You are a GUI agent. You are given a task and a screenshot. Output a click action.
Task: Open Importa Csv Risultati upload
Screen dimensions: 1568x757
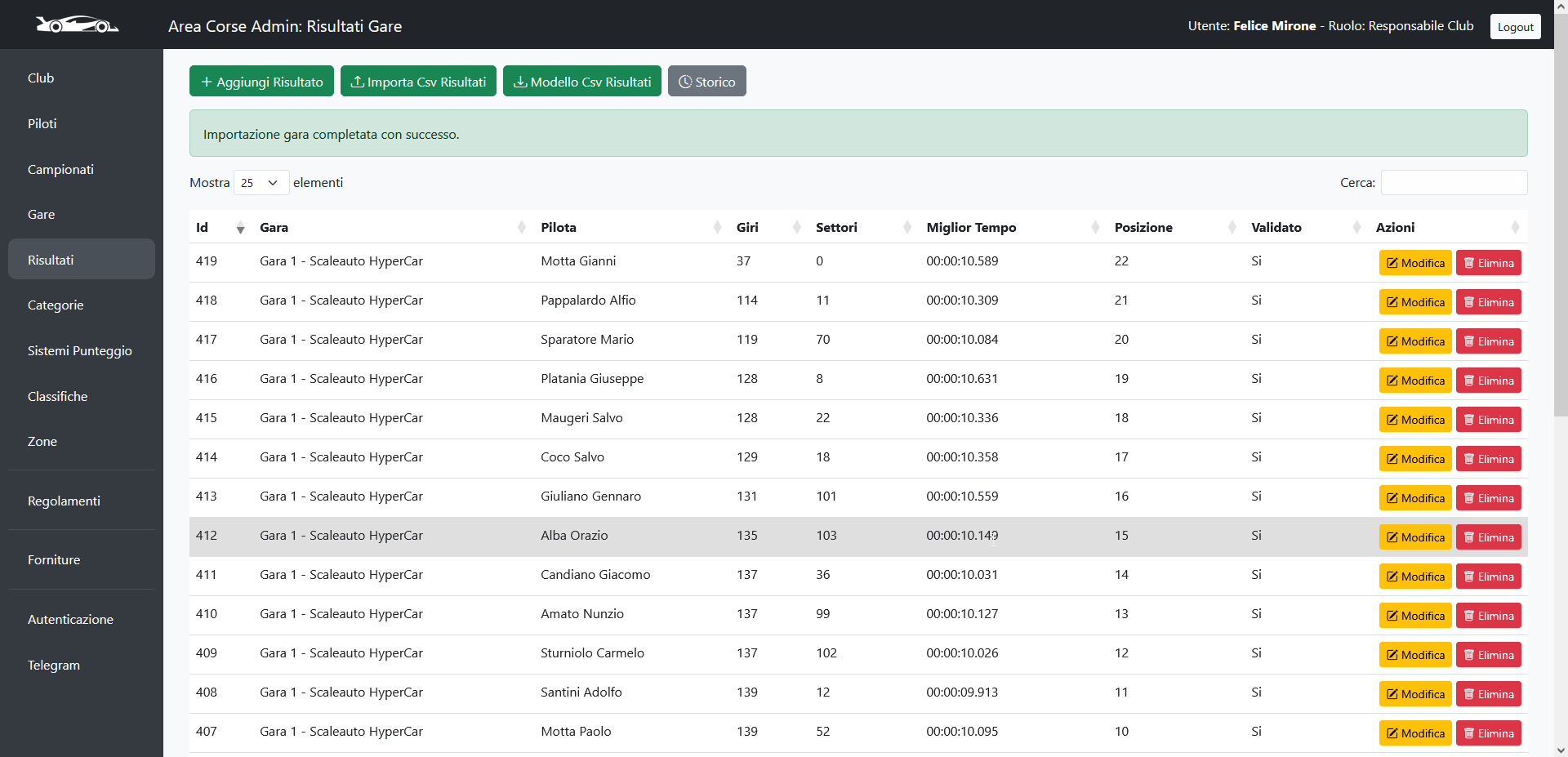pos(418,82)
